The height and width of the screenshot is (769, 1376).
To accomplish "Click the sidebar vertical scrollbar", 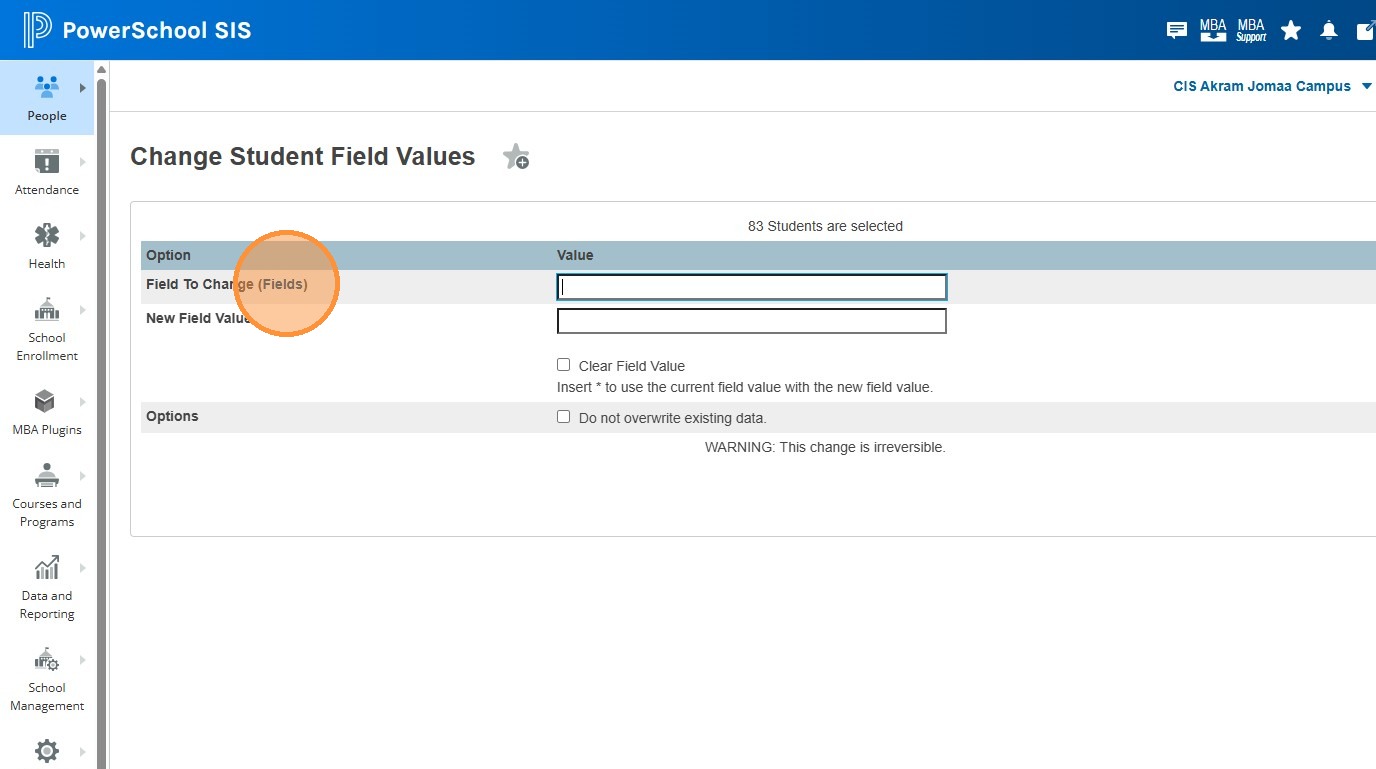I will [101, 400].
